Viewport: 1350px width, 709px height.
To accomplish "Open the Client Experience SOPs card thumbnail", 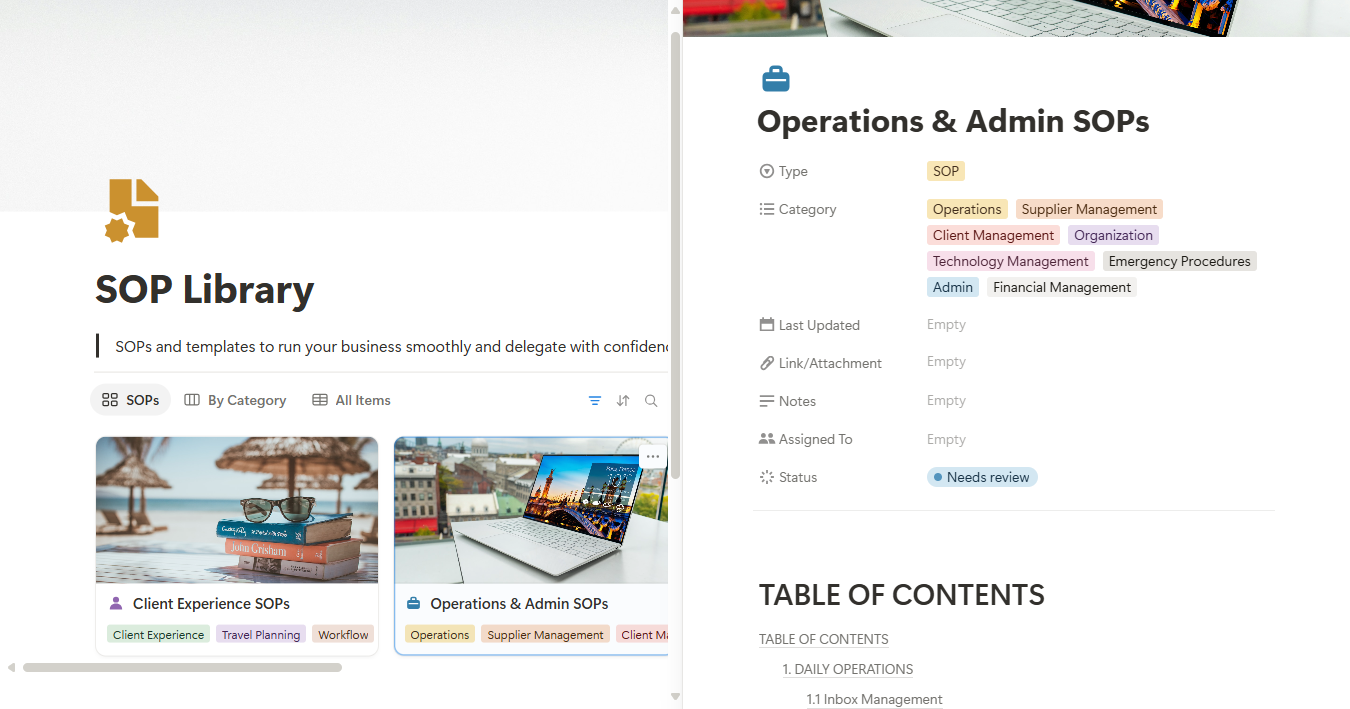I will click(x=237, y=510).
